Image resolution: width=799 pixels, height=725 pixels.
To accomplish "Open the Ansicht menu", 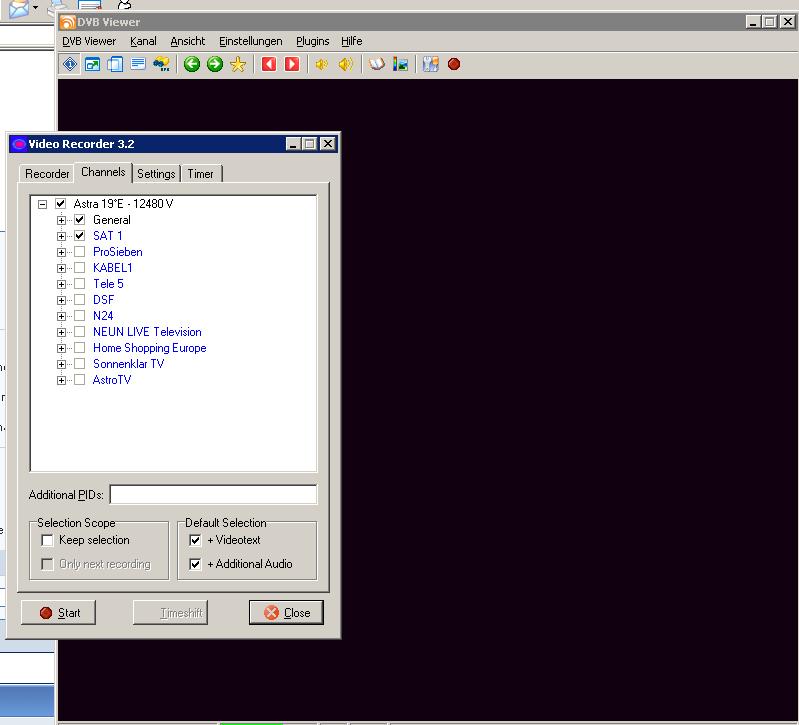I will (x=188, y=41).
